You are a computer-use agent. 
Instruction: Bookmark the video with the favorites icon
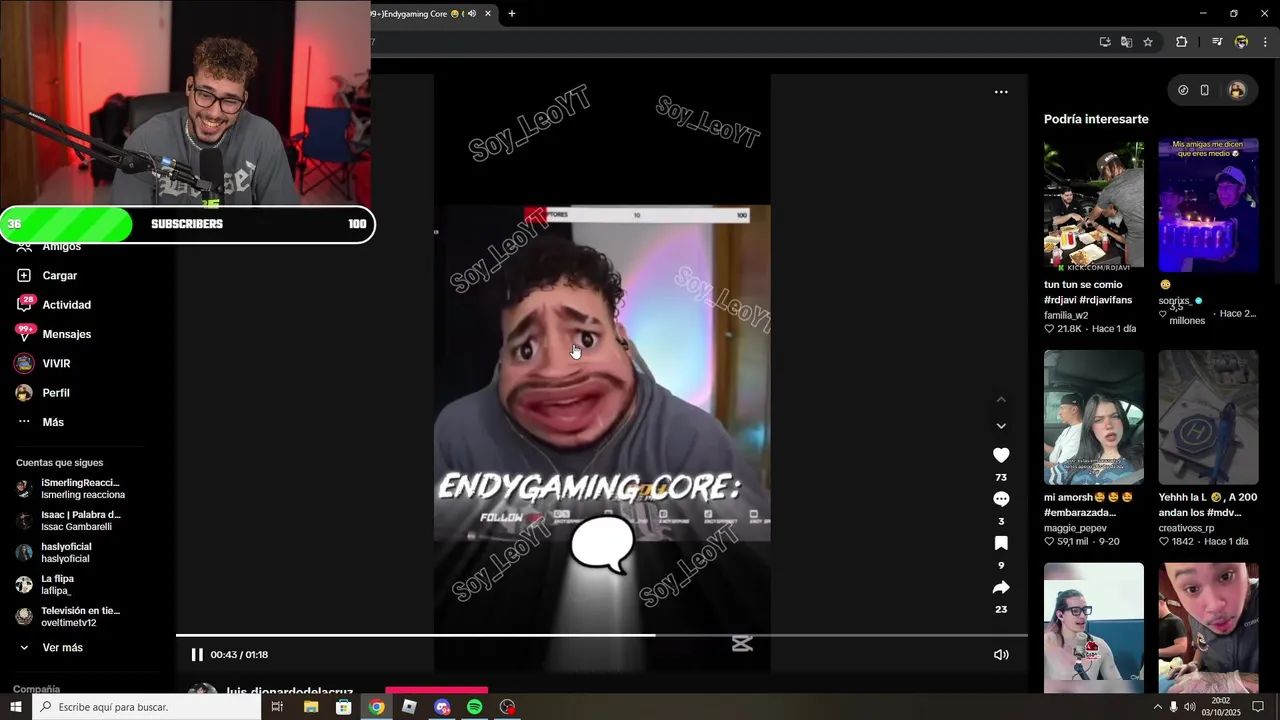click(1001, 543)
